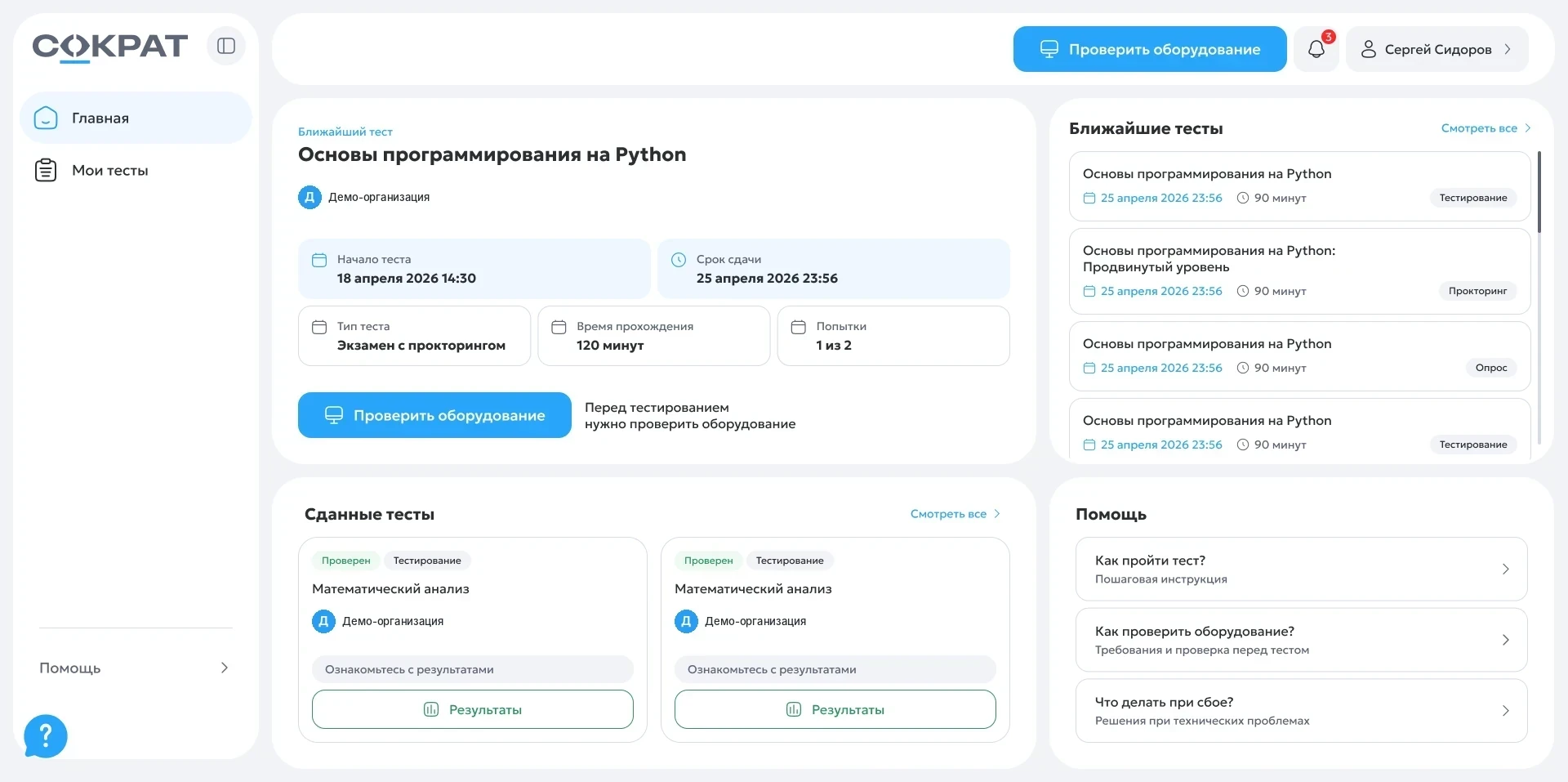Click the calendar icon in the Тип теста box
Viewport: 1568px width, 782px height.
(x=319, y=327)
